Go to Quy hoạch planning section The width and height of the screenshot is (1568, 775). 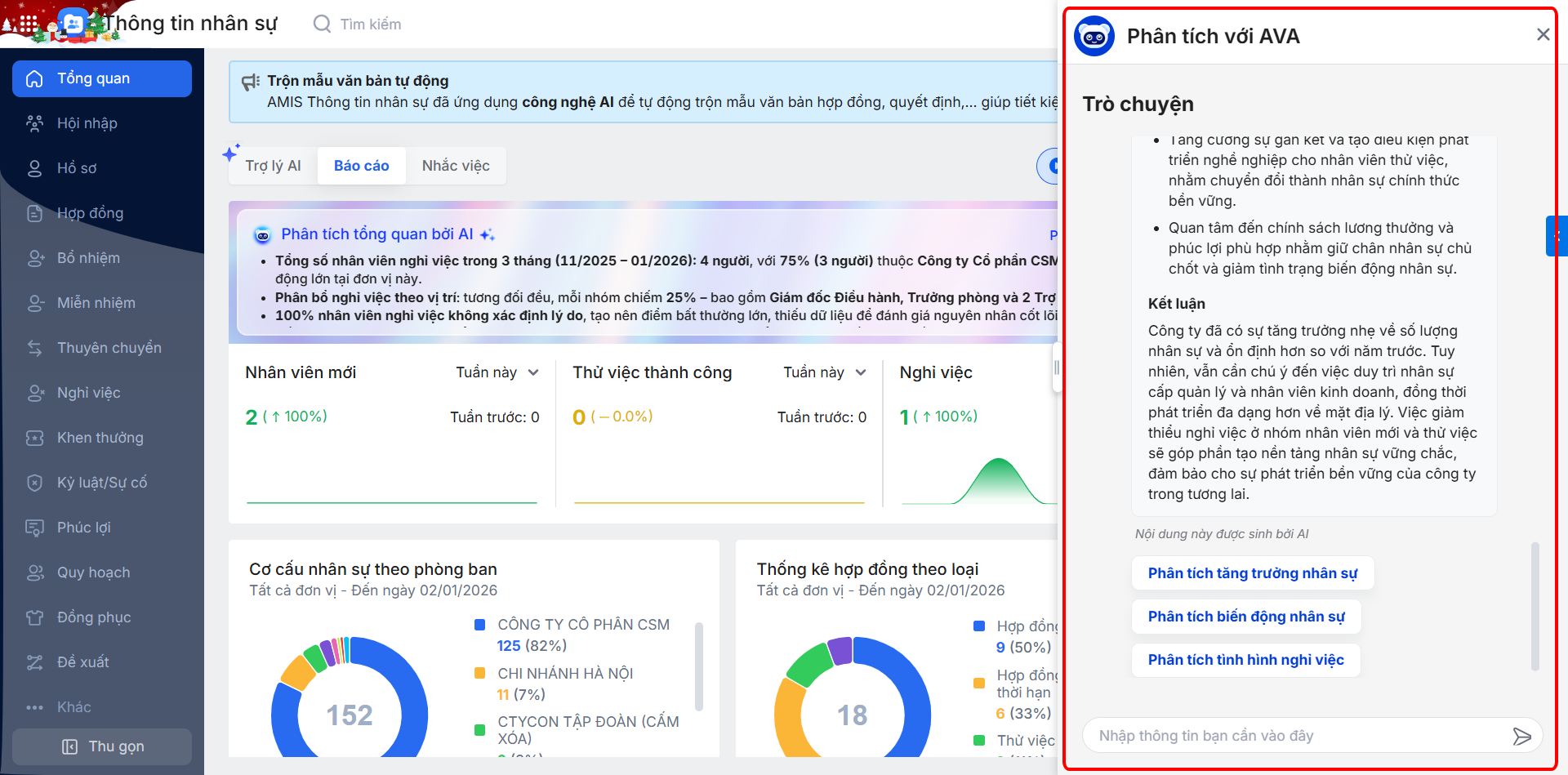[x=102, y=572]
